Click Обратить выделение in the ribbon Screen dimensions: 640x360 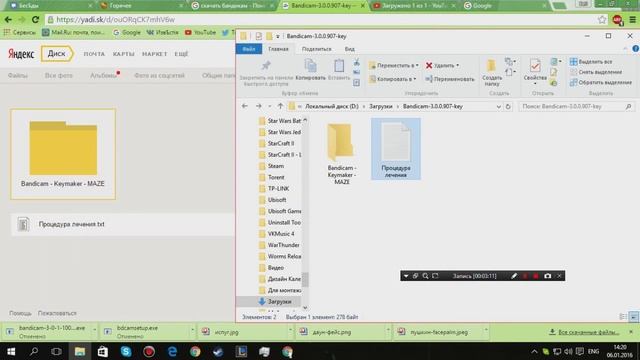click(601, 82)
